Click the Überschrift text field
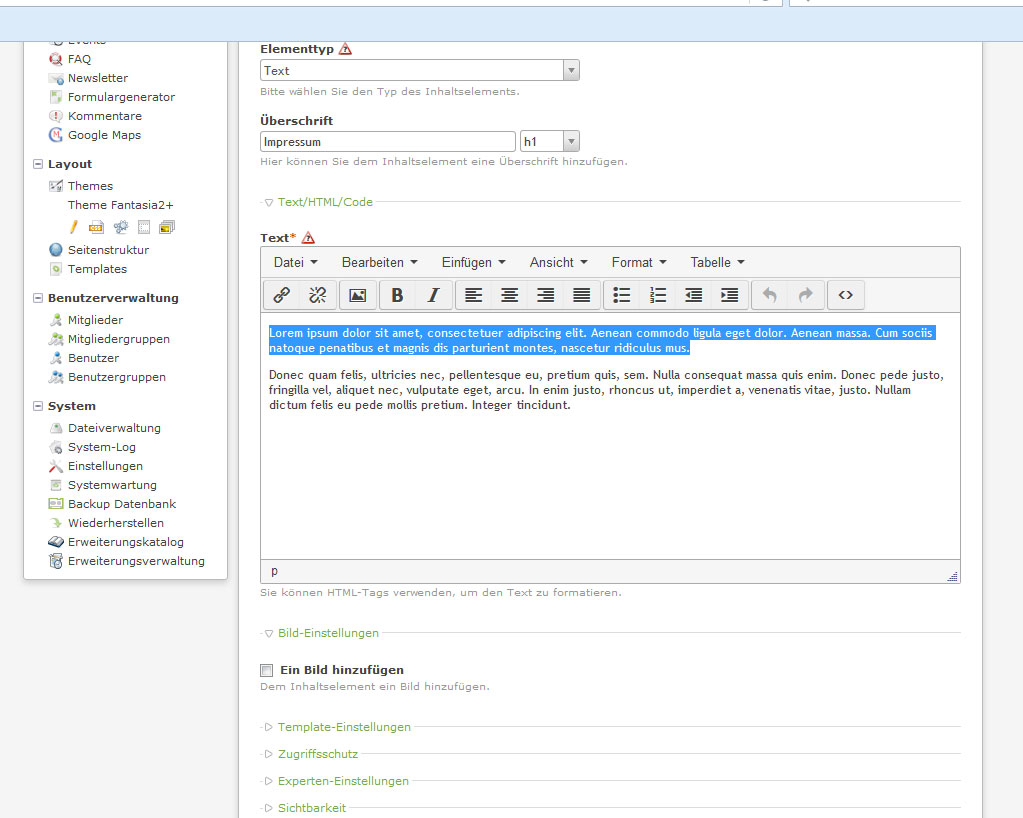Screen dimensions: 1023x818 click(x=388, y=142)
